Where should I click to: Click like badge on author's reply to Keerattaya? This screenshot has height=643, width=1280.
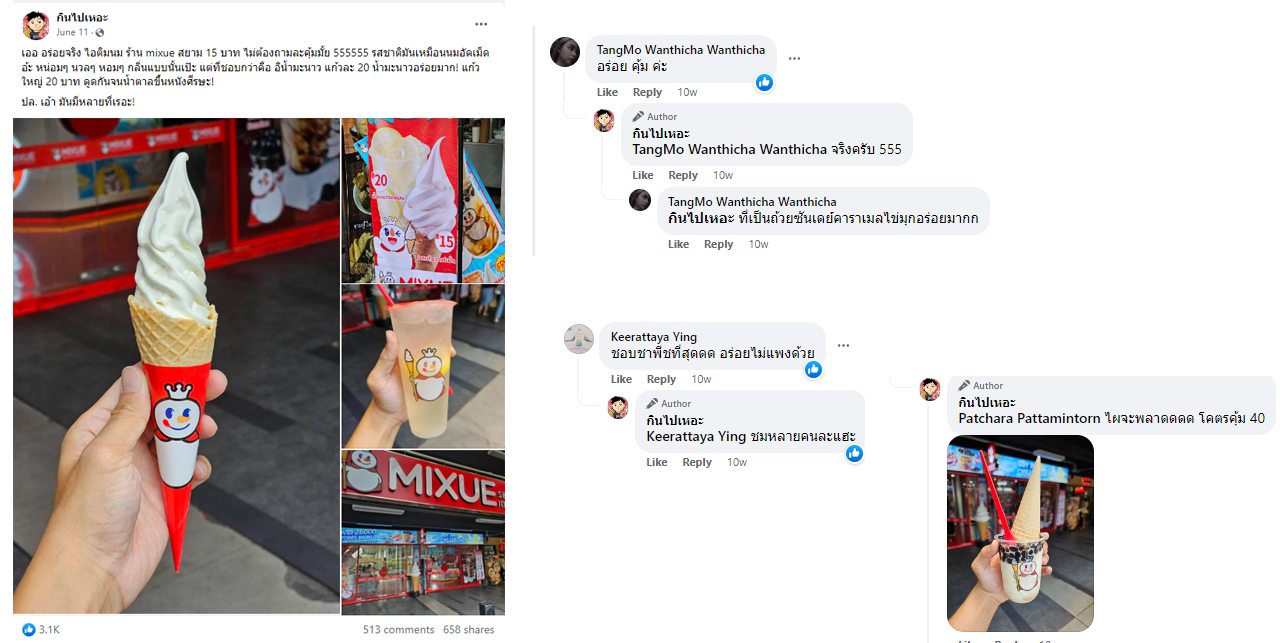[x=854, y=453]
